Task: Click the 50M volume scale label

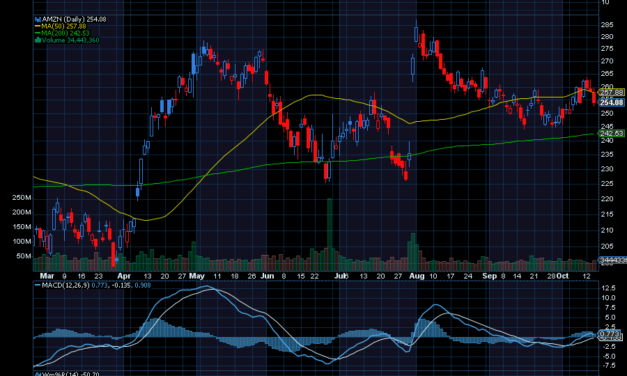Action: [x=24, y=256]
